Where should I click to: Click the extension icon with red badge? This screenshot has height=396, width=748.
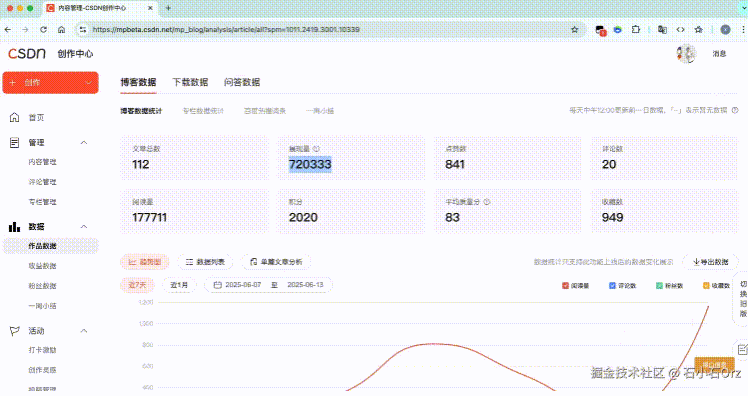(x=601, y=30)
